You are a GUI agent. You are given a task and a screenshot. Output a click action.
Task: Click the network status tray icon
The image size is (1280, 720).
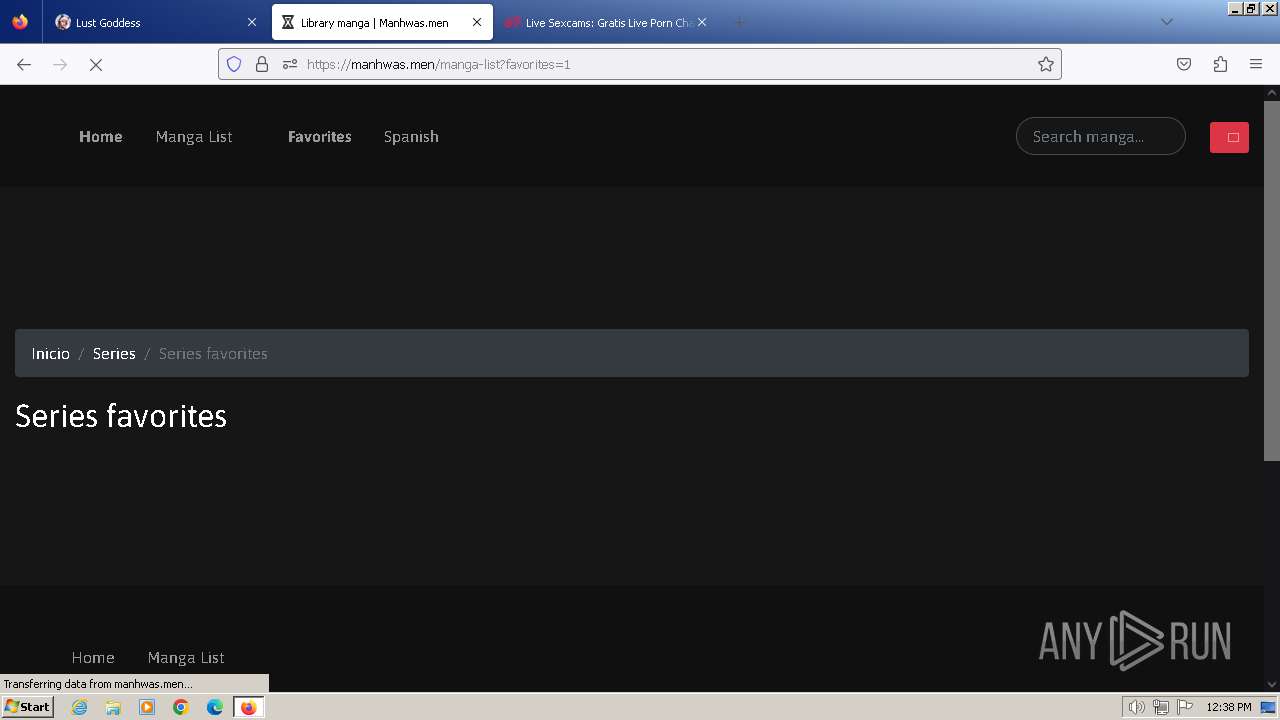(1161, 707)
